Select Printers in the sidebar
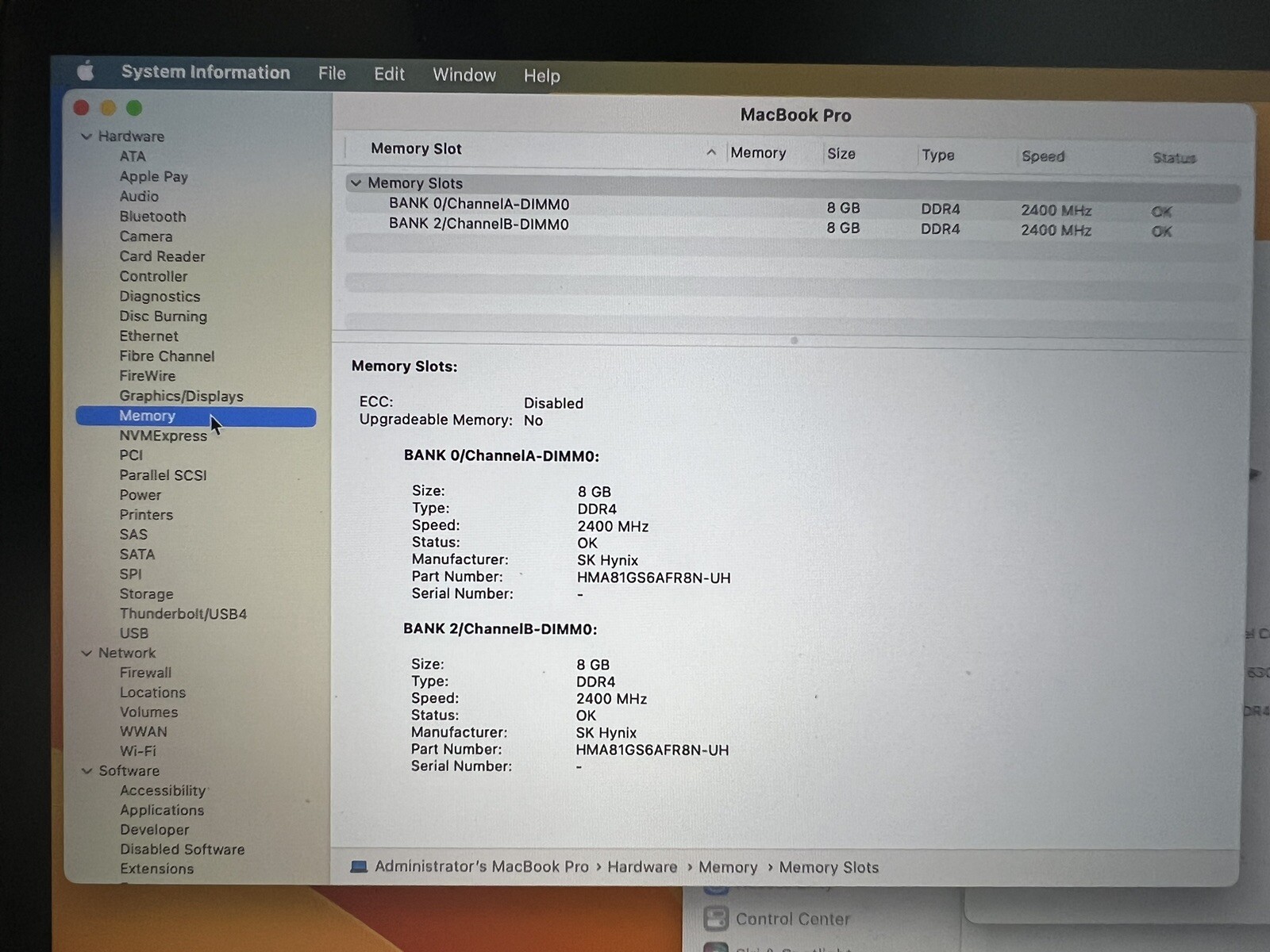 click(x=146, y=515)
